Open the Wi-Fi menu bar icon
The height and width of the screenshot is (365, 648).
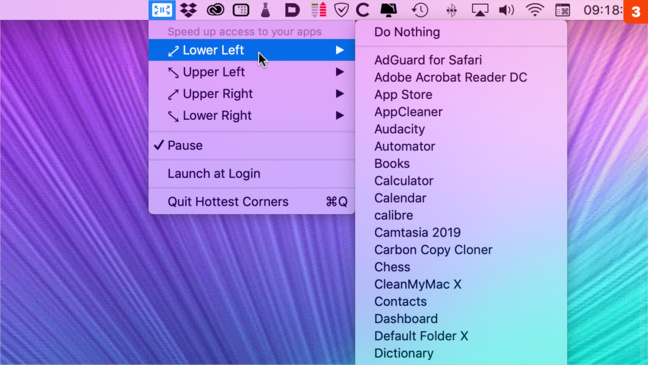[x=535, y=10]
